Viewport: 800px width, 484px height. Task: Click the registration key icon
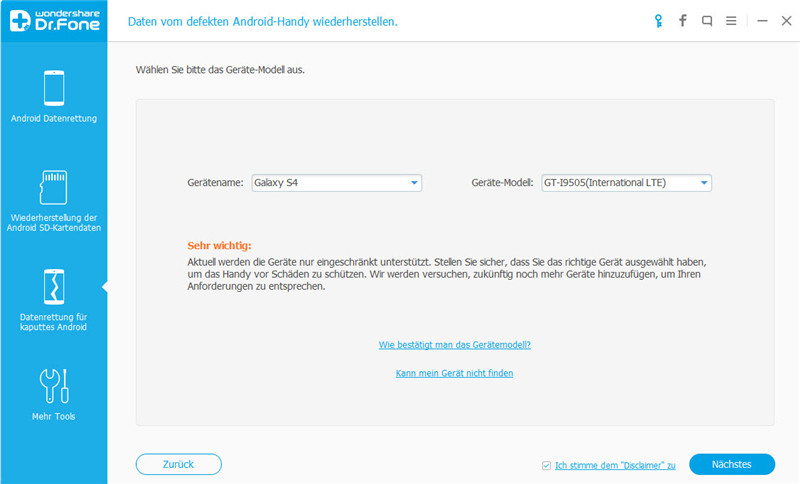[x=658, y=21]
